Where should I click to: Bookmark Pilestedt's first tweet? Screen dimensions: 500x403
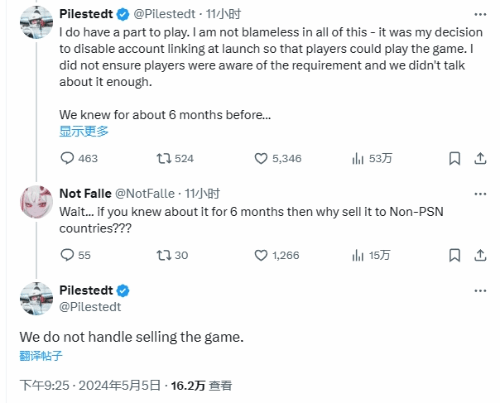tap(455, 158)
